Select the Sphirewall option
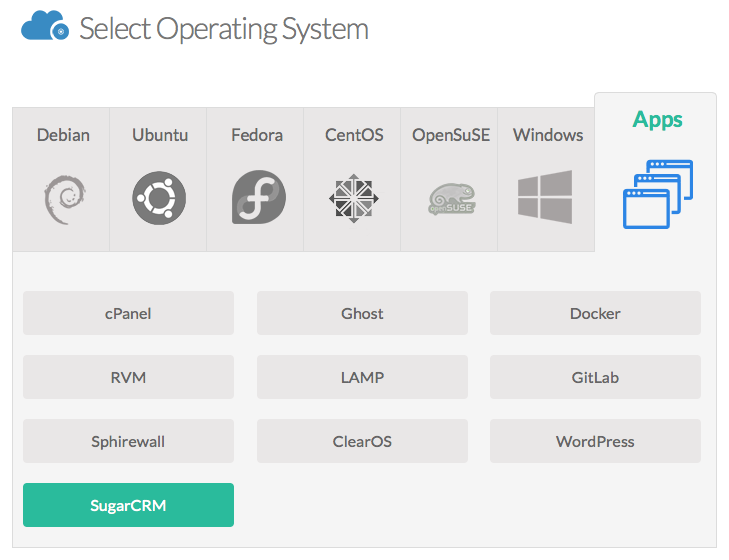 pos(128,441)
